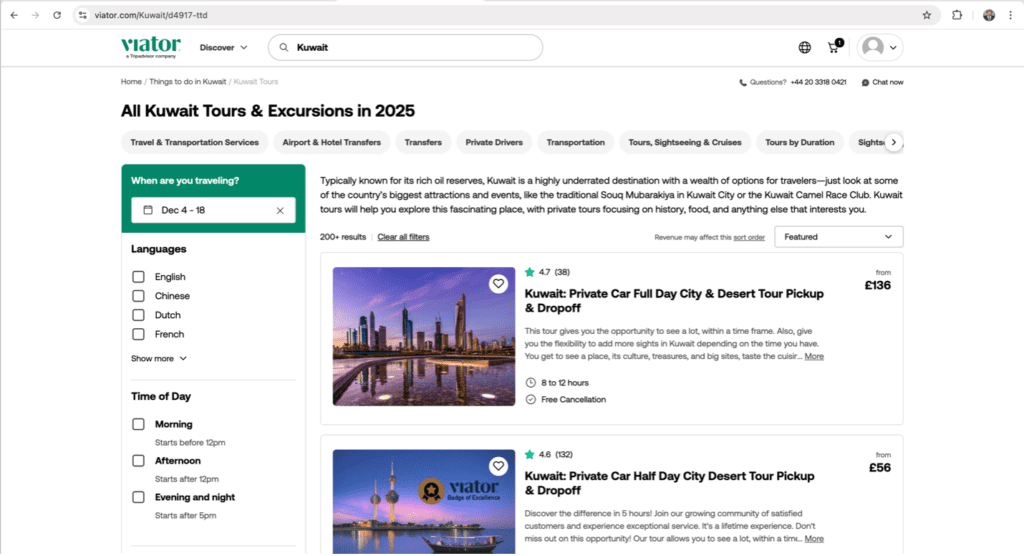
Task: Enable the Evening and night filter
Action: [x=138, y=497]
